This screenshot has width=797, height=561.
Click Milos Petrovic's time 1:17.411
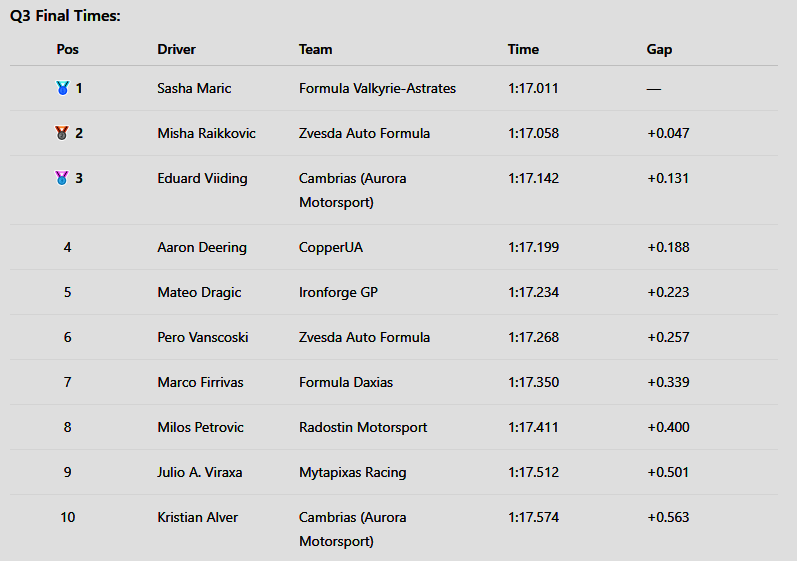533,427
